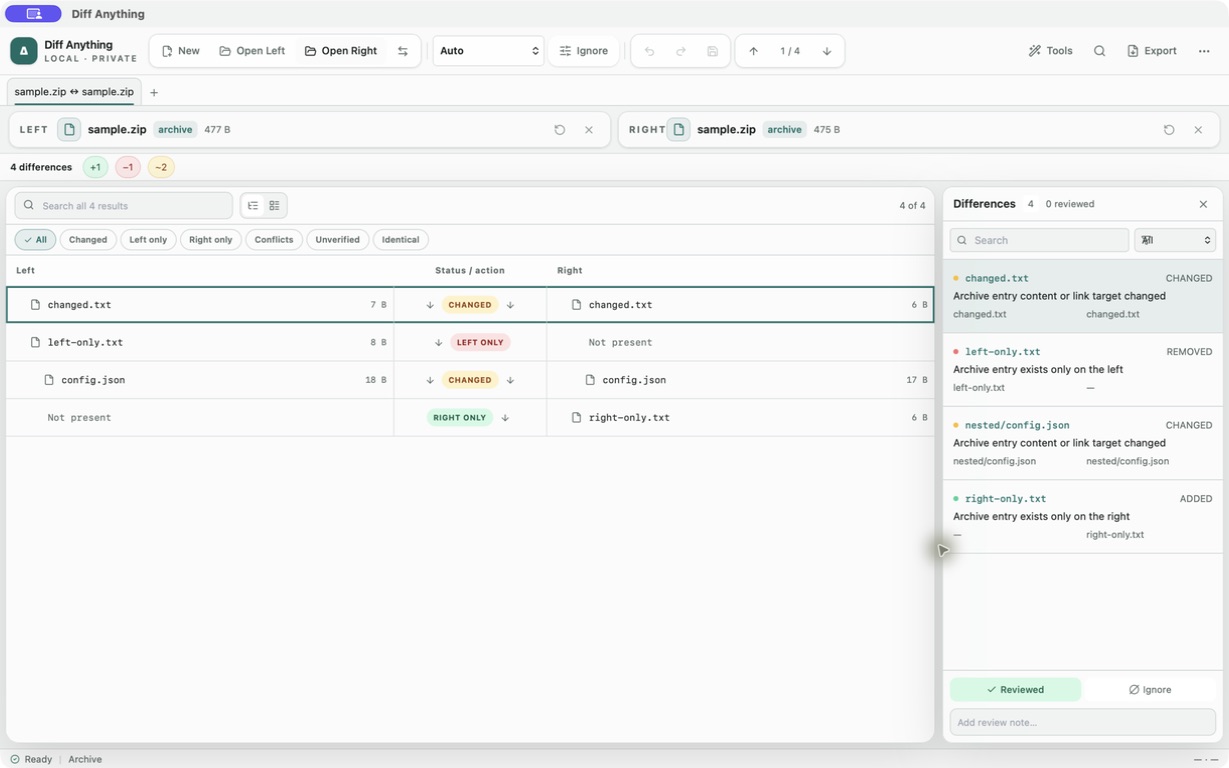Click the toolbar search magnifier icon
The image size is (1229, 768).
click(x=1099, y=51)
